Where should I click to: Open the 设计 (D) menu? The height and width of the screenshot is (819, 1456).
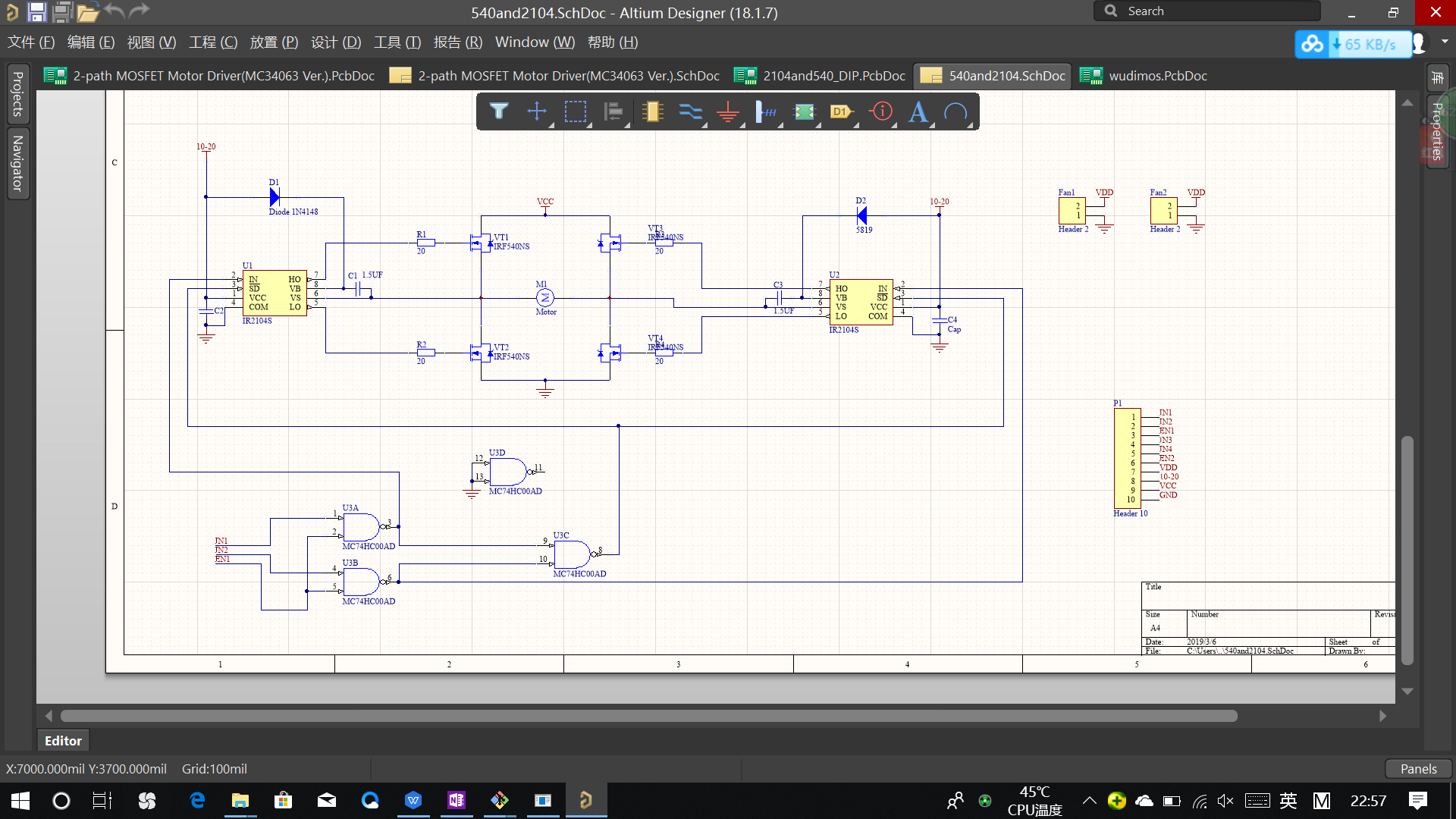(x=335, y=42)
